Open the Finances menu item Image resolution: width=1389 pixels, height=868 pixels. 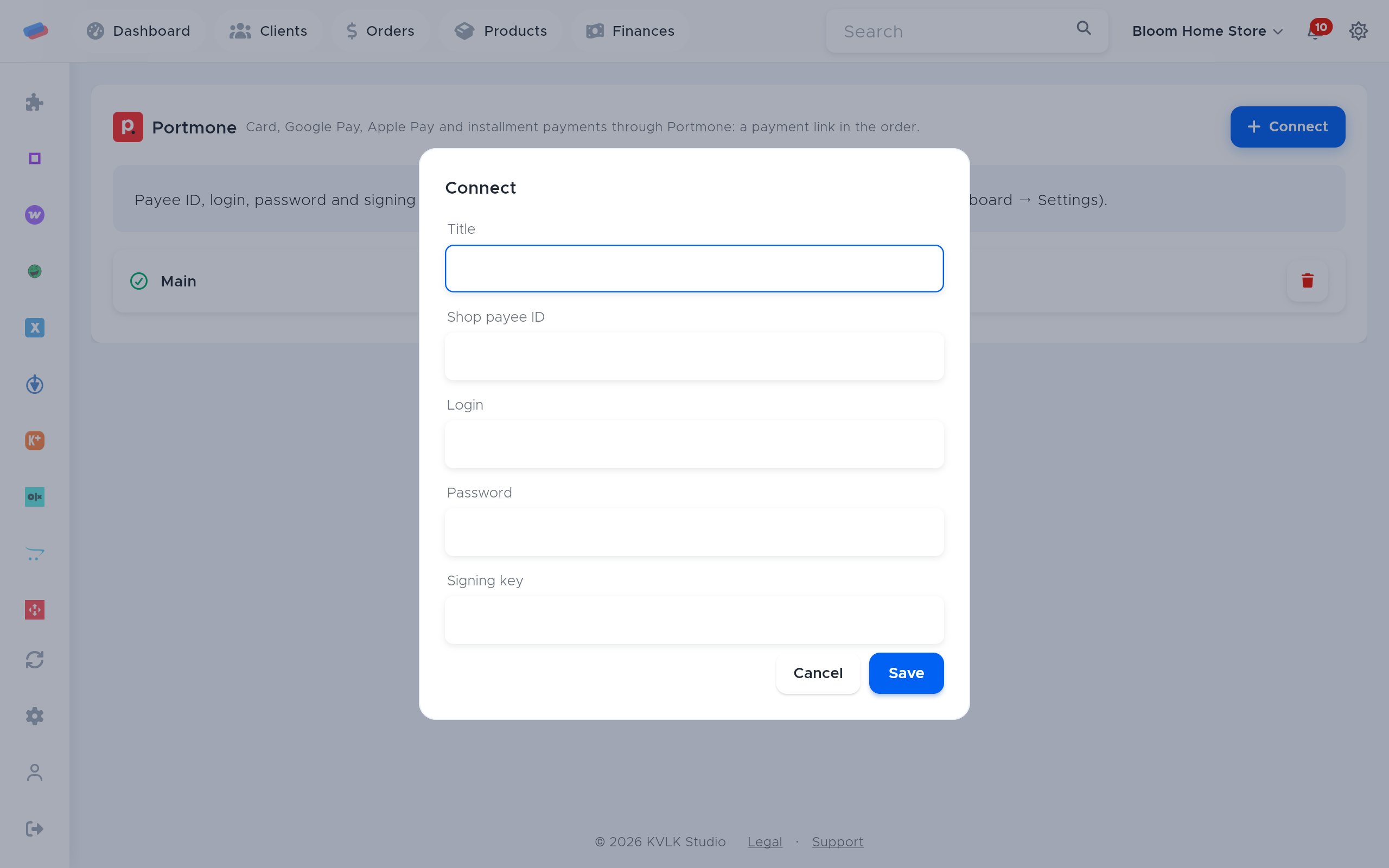(629, 31)
